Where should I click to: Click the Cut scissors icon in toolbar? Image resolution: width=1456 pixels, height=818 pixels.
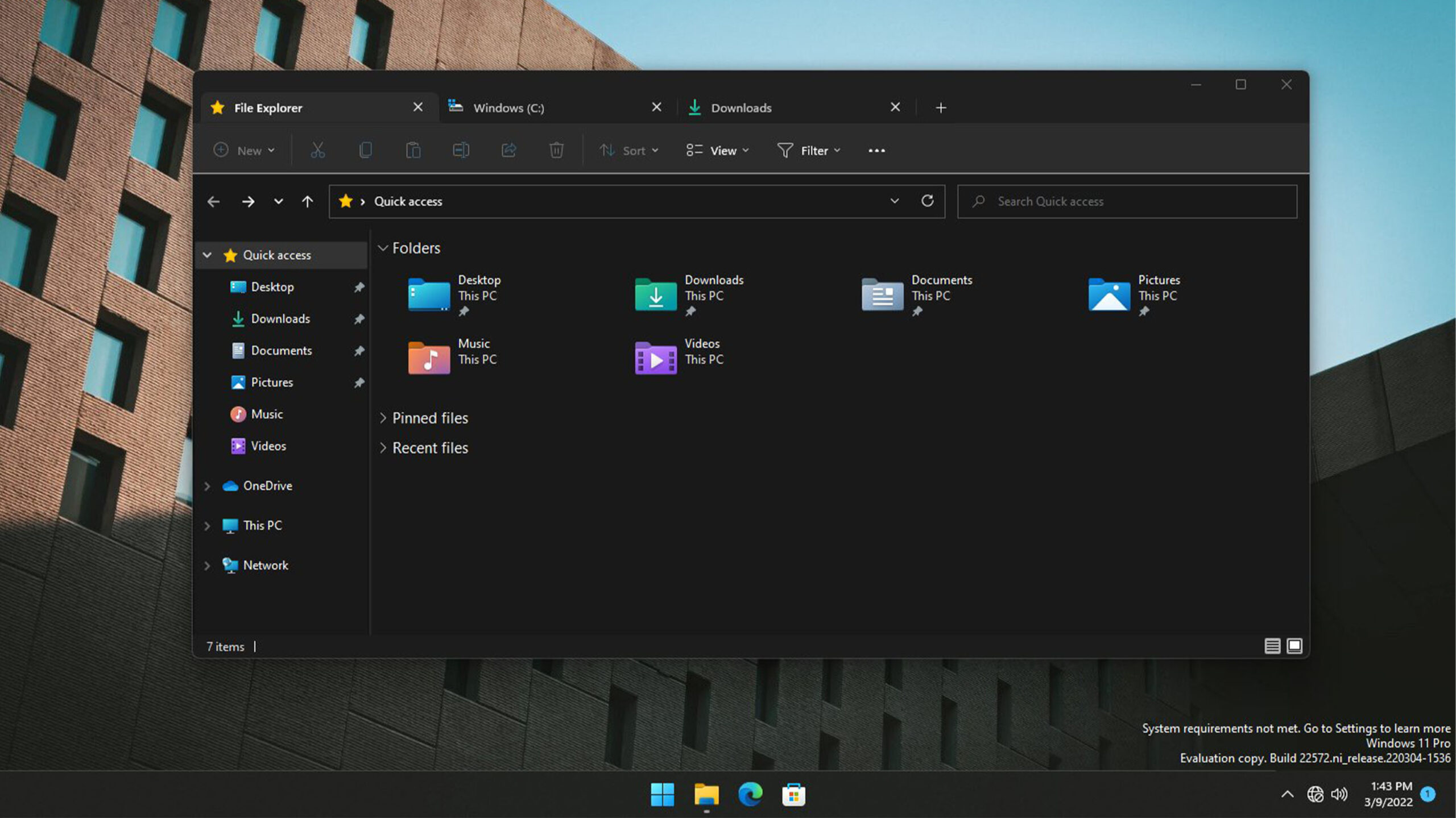click(317, 150)
